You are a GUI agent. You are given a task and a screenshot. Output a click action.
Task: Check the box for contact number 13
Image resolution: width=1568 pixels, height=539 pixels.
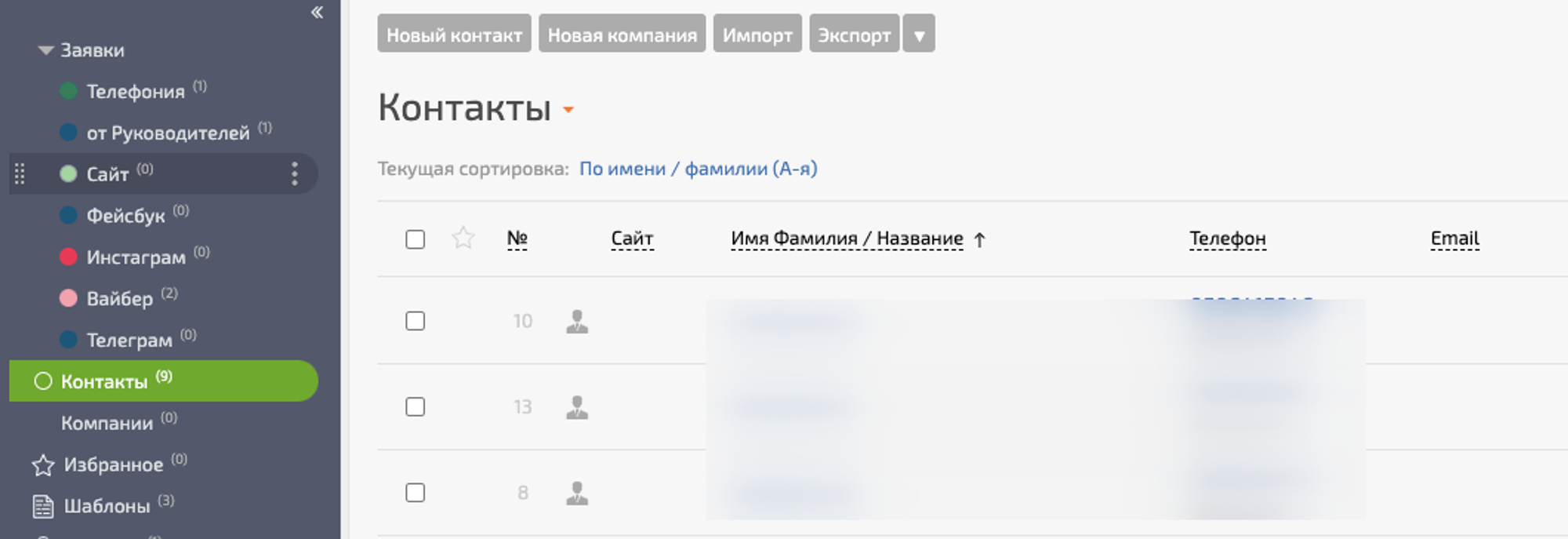click(415, 406)
